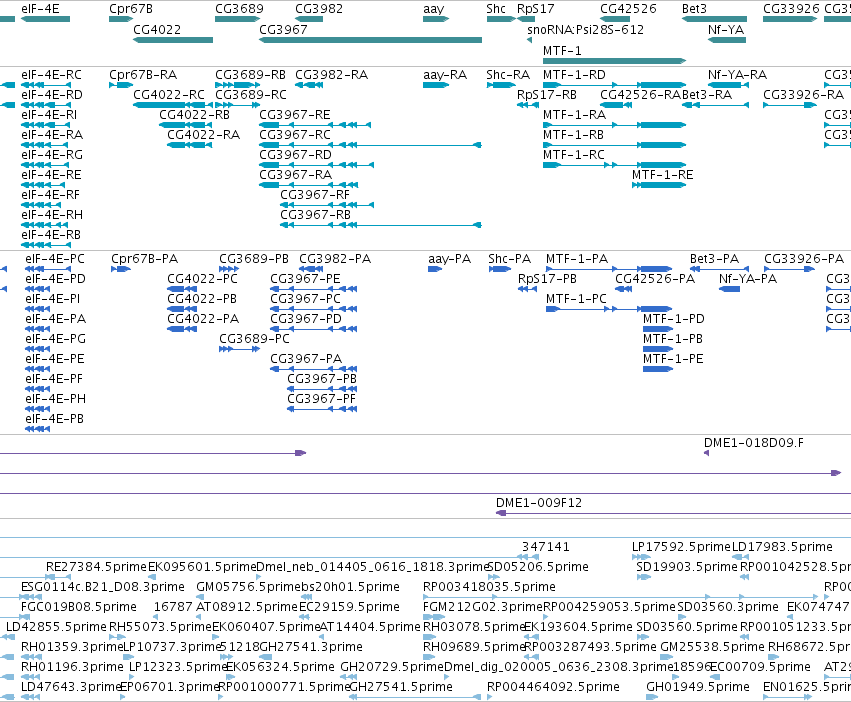Select the CG3982 gene label

[319, 9]
